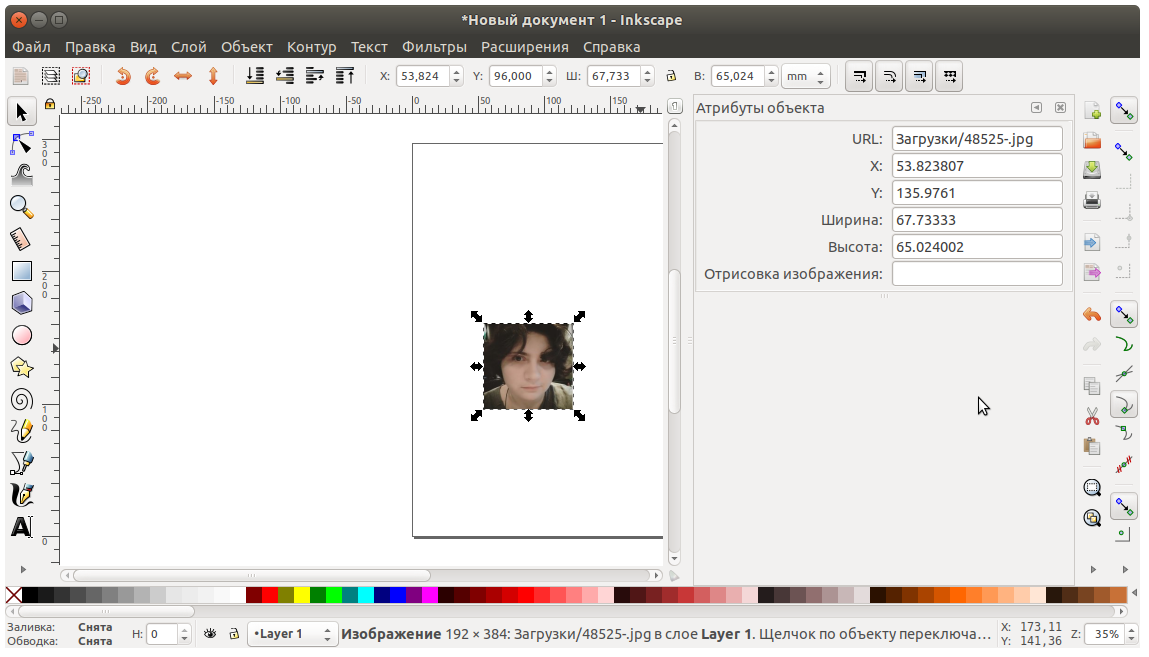Toggle width/height ratio lock
The width and height of the screenshot is (1149, 657).
[671, 76]
